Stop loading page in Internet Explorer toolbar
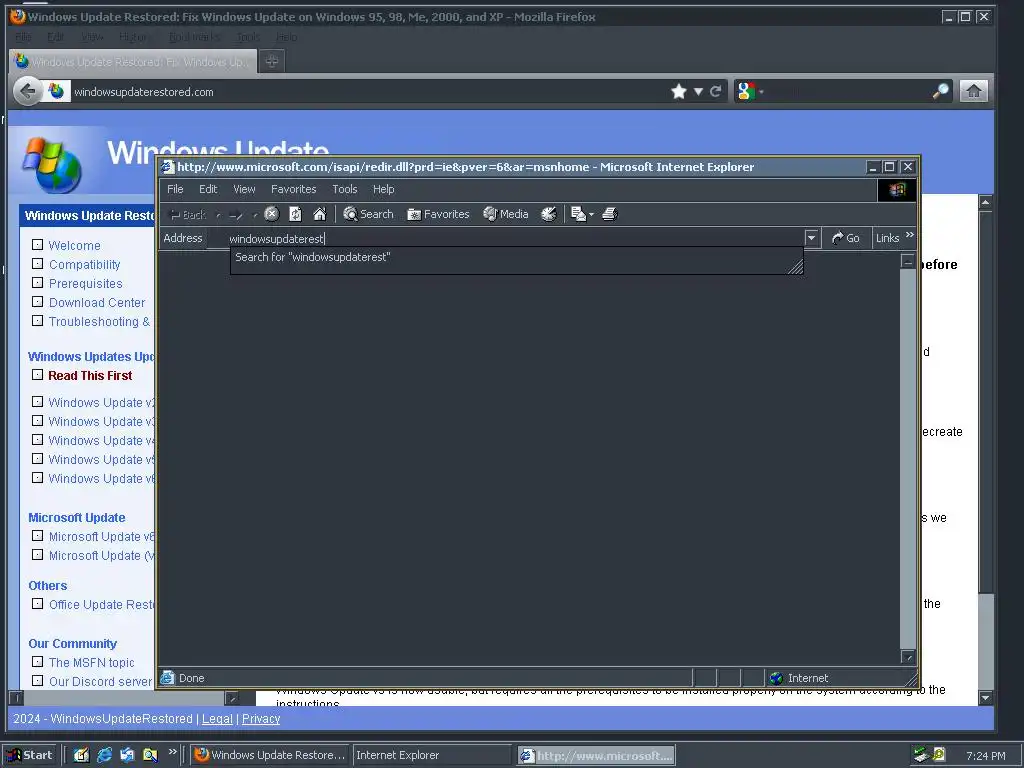This screenshot has width=1024, height=768. pyautogui.click(x=272, y=214)
